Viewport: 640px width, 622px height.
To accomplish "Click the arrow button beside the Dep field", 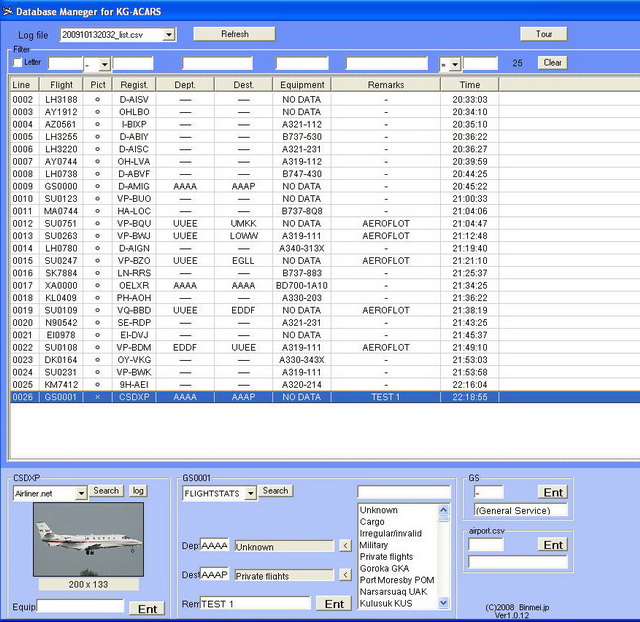I will point(344,547).
